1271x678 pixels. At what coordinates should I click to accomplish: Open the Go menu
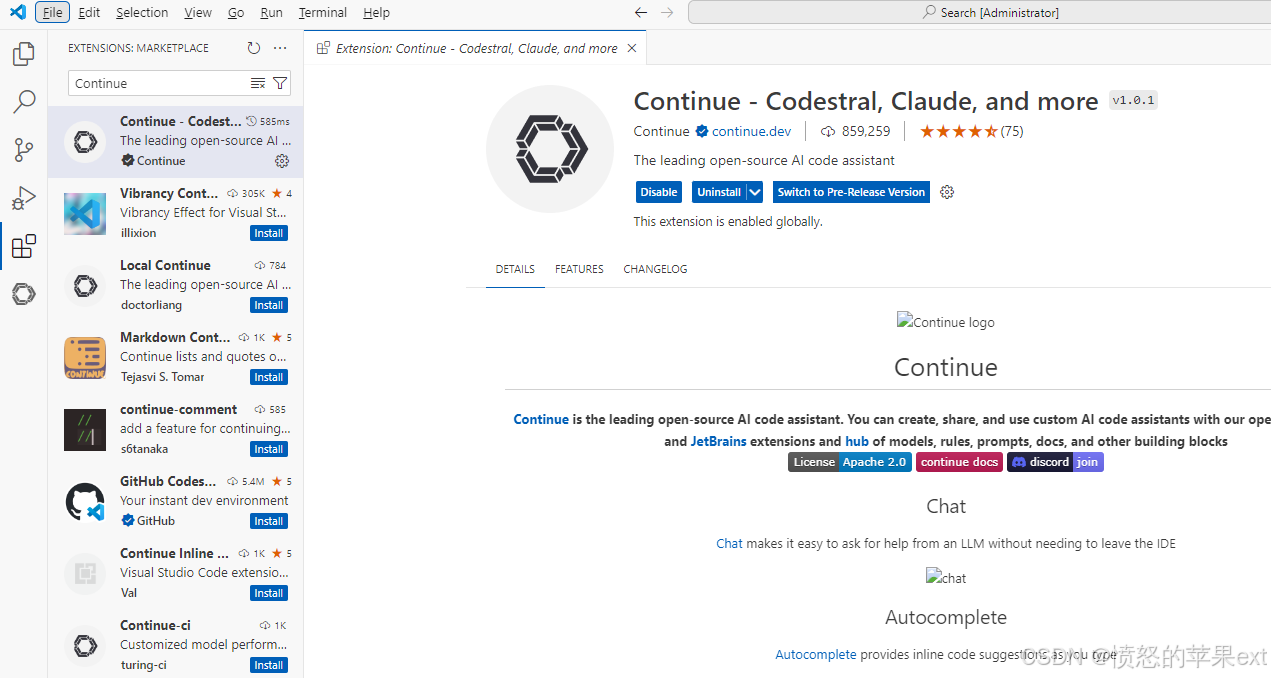(236, 12)
